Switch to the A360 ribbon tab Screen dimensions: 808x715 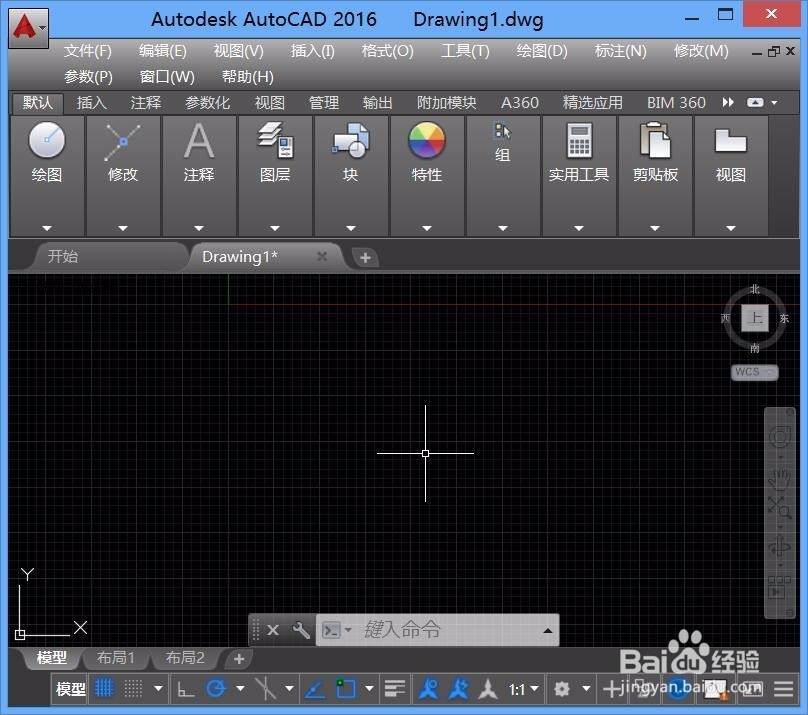519,103
